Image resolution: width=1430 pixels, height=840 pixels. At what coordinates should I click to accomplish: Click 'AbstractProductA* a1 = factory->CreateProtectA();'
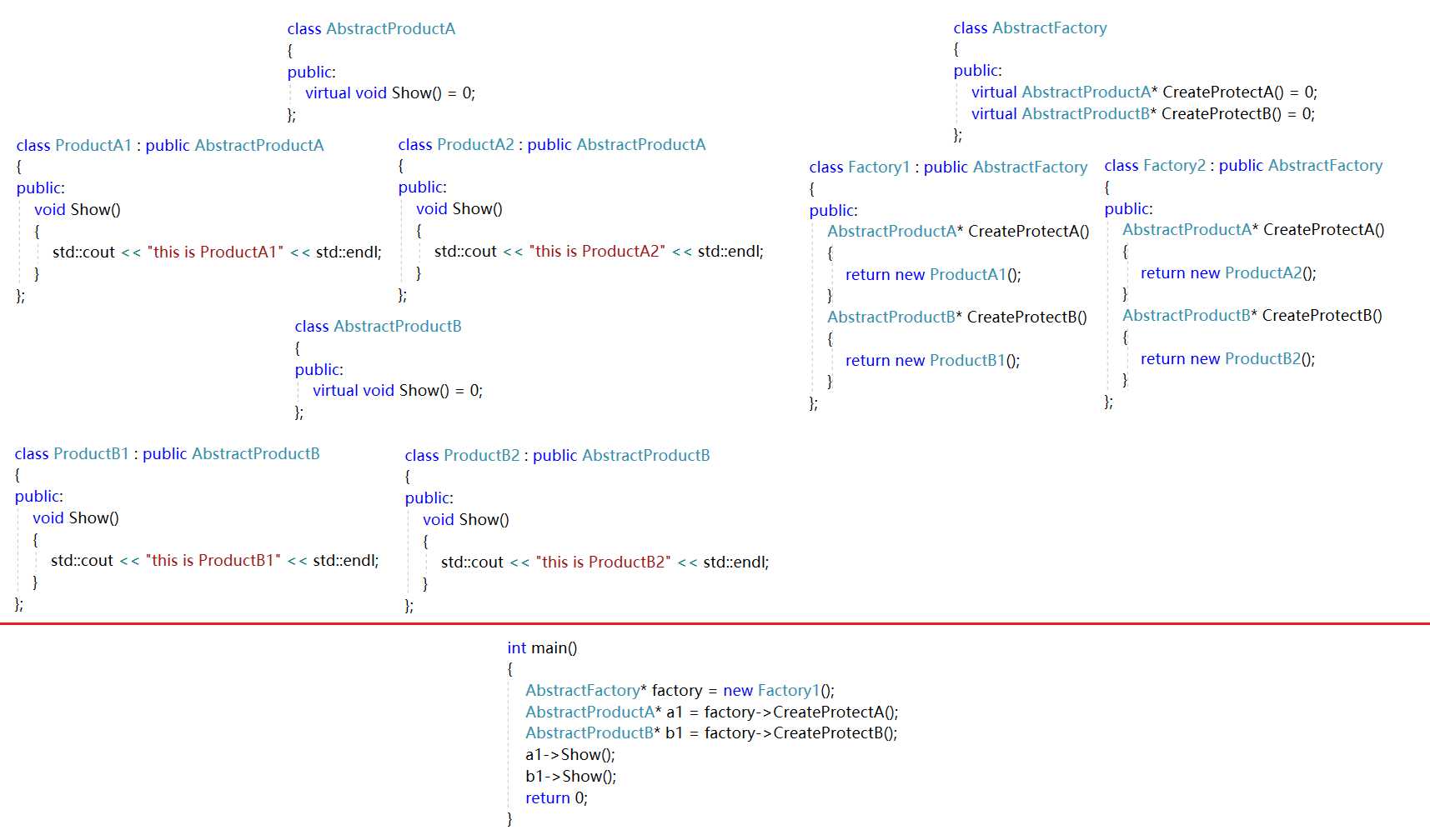click(x=711, y=712)
